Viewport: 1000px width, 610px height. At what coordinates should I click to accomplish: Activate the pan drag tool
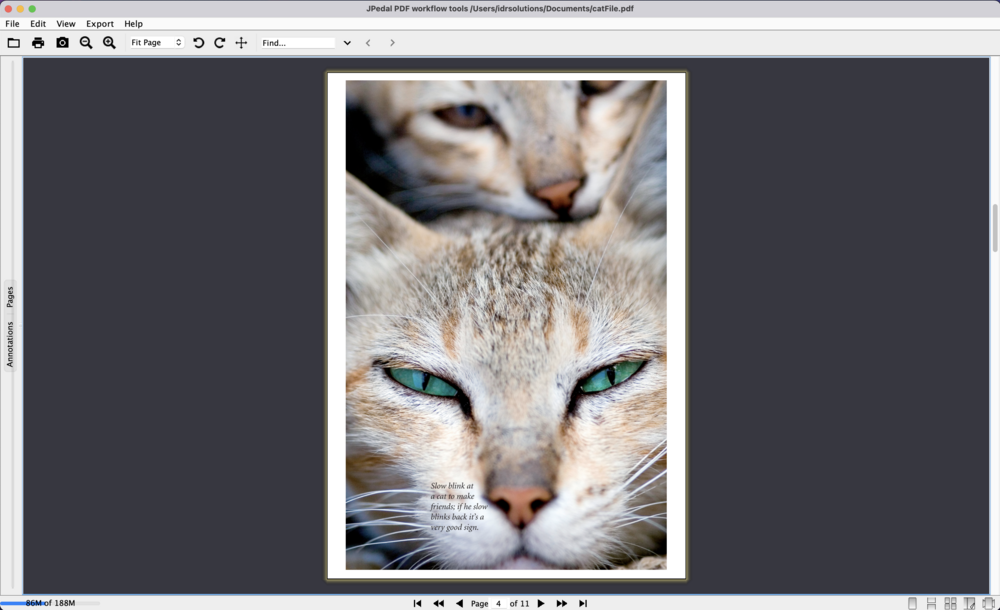coord(241,42)
